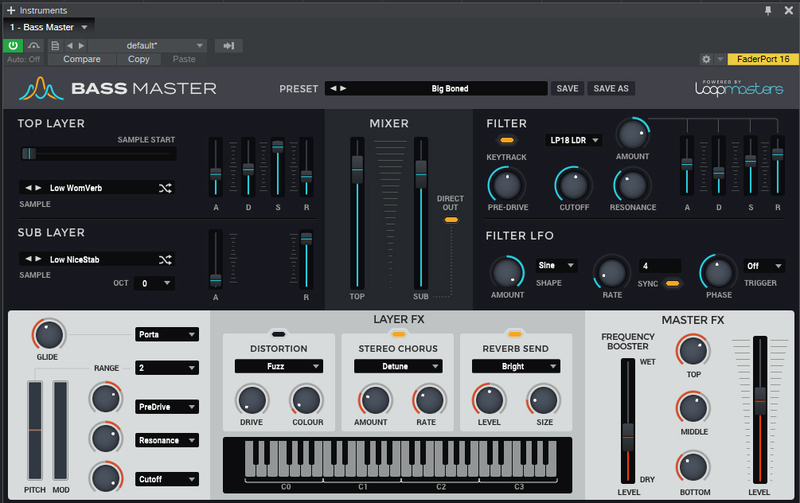
Task: Pin the Instruments window
Action: 768,9
